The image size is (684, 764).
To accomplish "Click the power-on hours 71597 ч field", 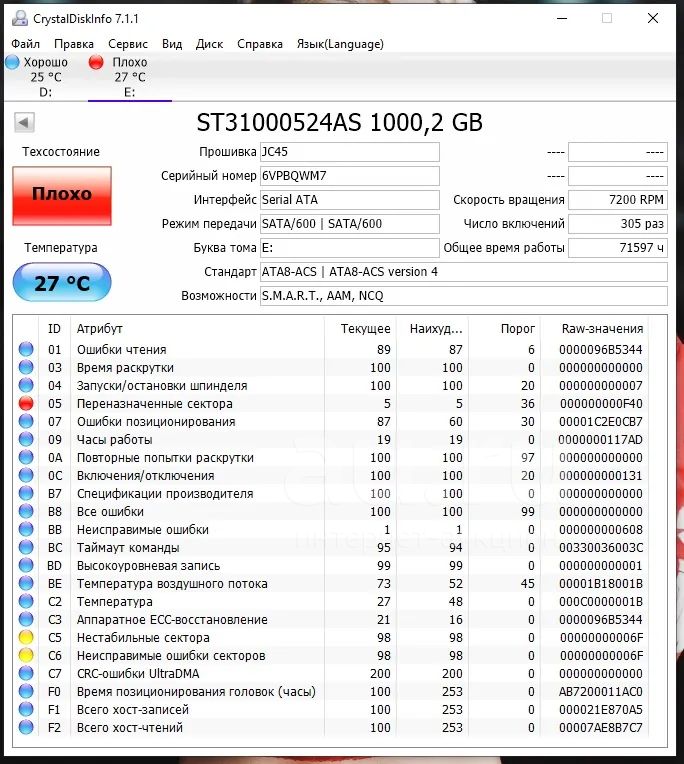I will click(618, 248).
